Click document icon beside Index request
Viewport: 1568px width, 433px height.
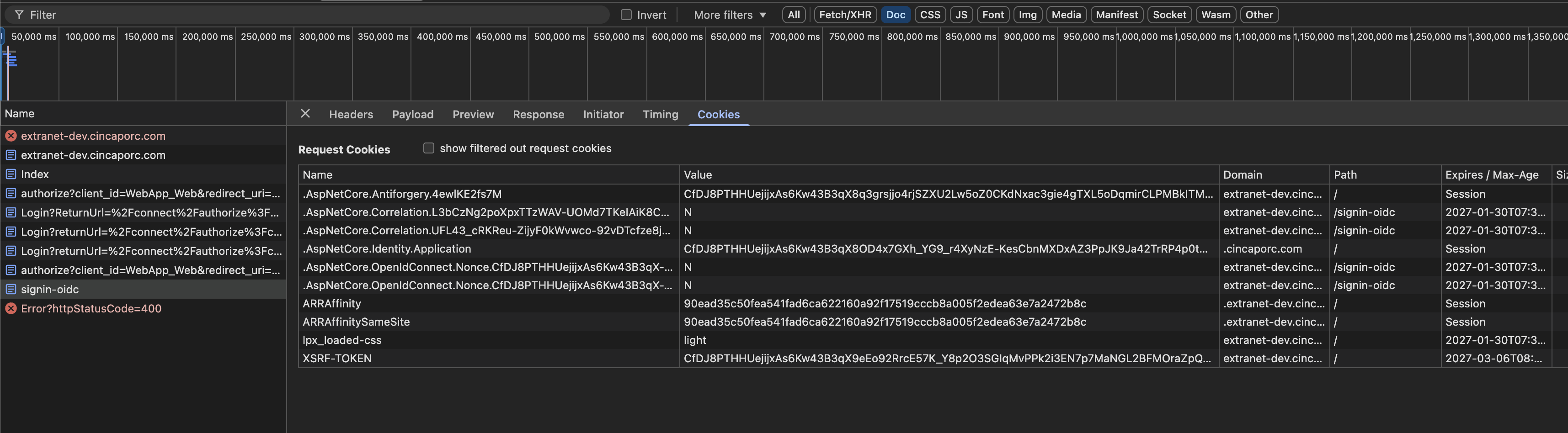point(11,174)
